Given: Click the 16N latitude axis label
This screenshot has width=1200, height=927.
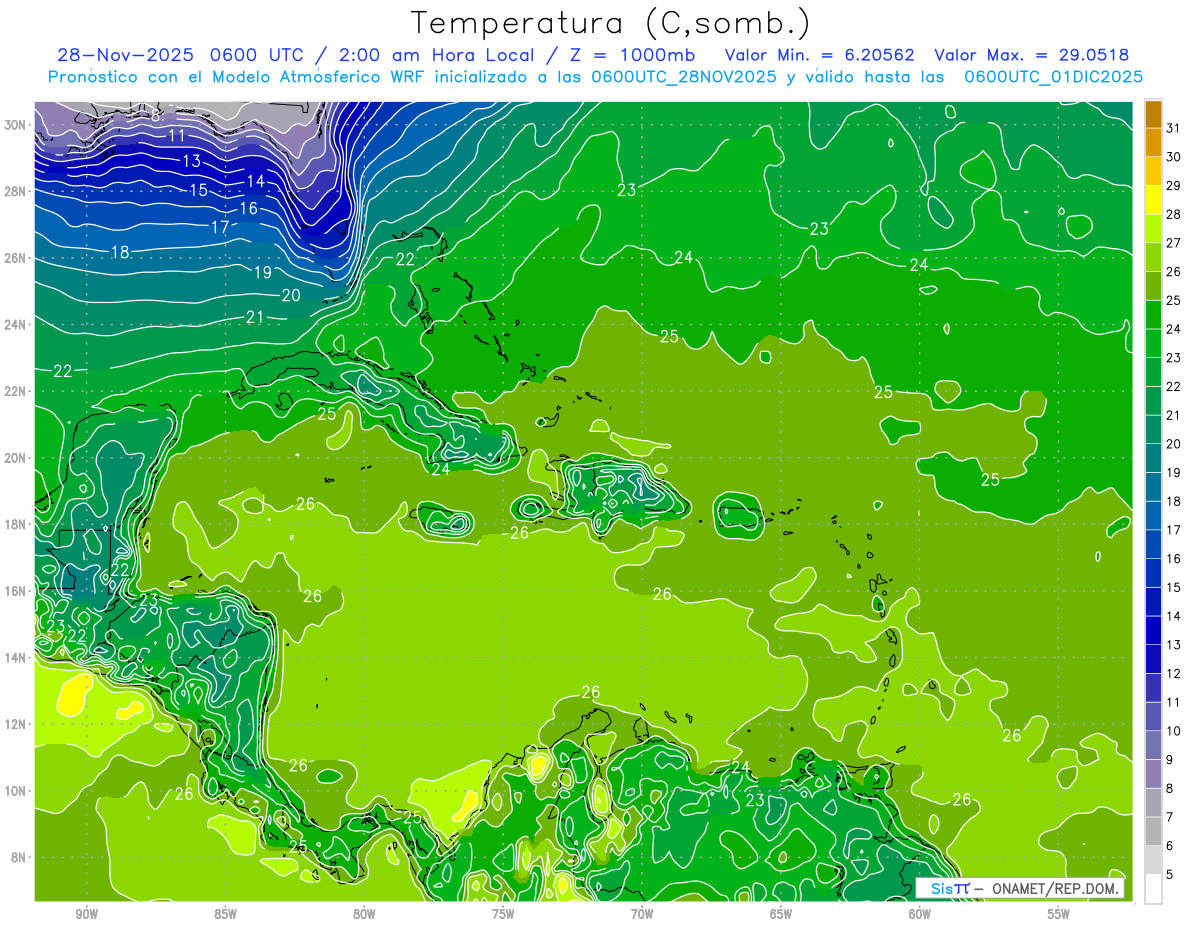Looking at the screenshot, I should (15, 591).
